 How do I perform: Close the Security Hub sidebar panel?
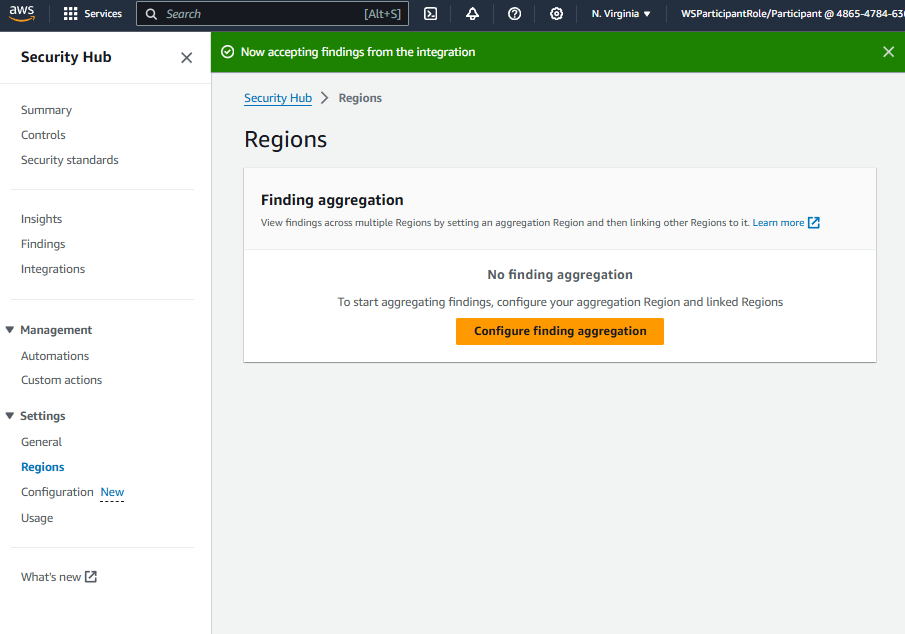(186, 58)
